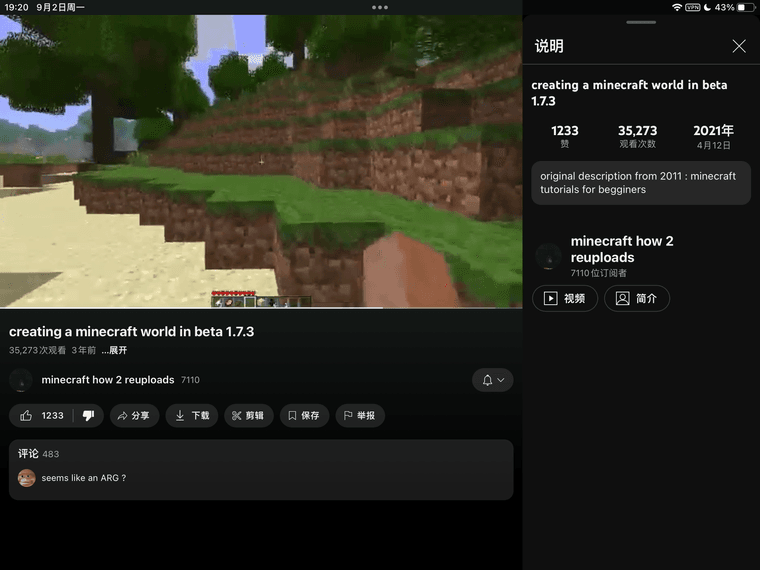The width and height of the screenshot is (760, 570).
Task: Close the 说明 description panel
Action: pos(739,46)
